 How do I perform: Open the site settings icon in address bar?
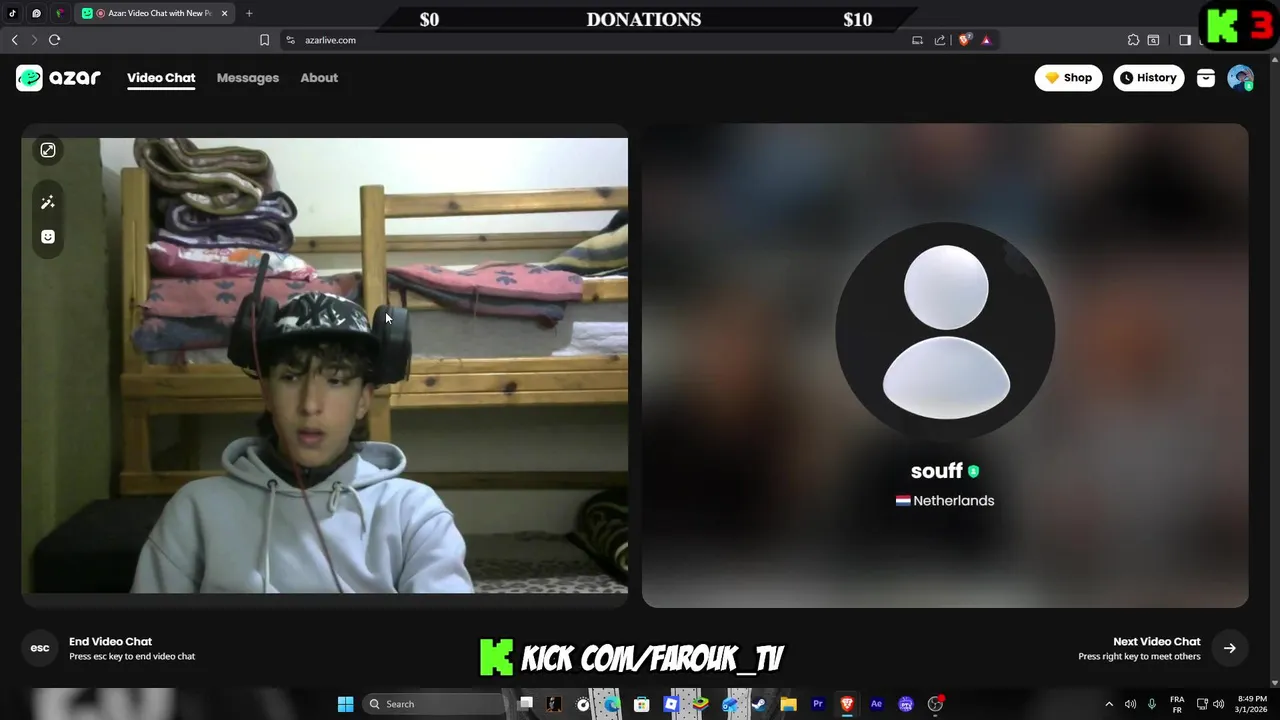pyautogui.click(x=290, y=40)
